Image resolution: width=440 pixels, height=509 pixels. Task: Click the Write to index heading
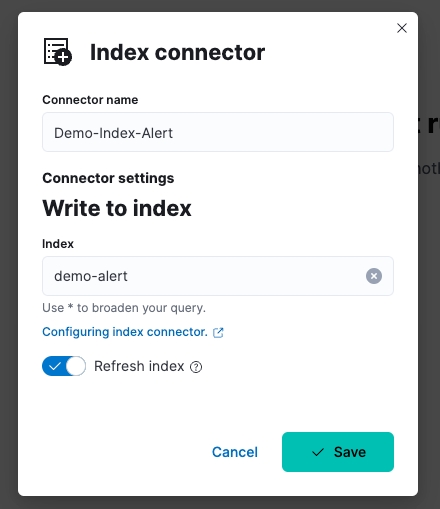(x=117, y=208)
